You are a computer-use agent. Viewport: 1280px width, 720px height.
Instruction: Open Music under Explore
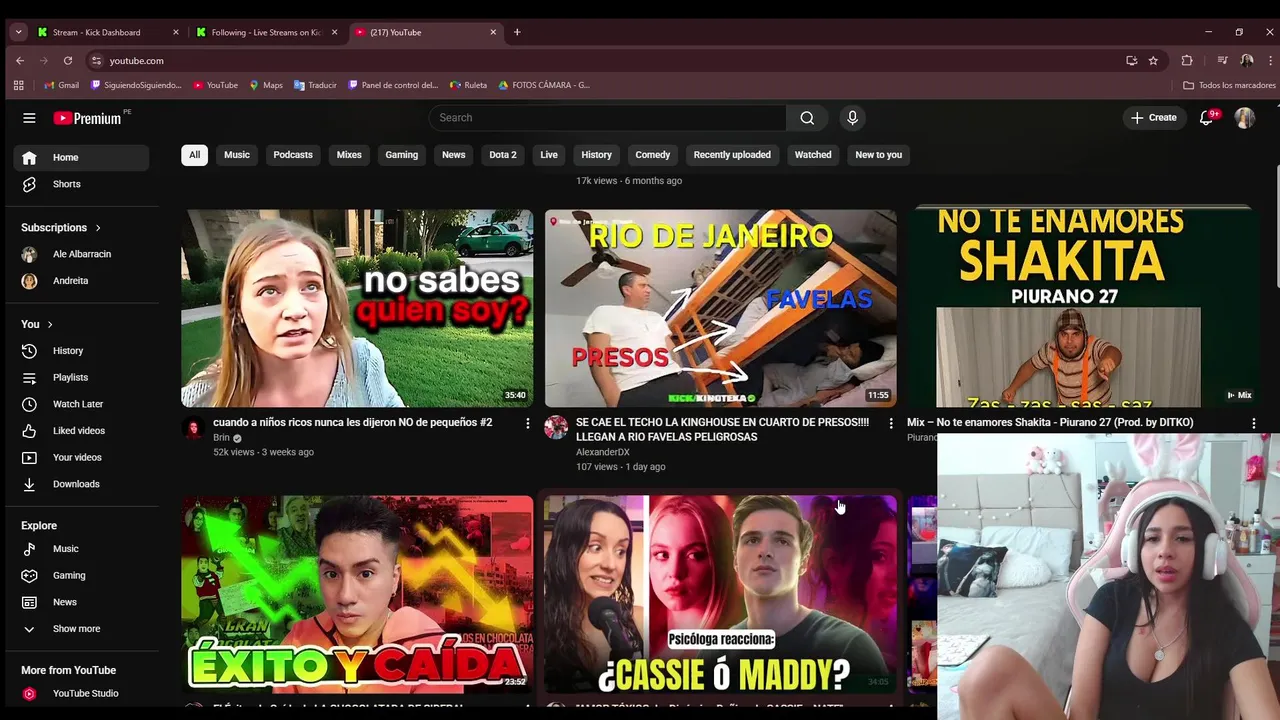coord(81,549)
